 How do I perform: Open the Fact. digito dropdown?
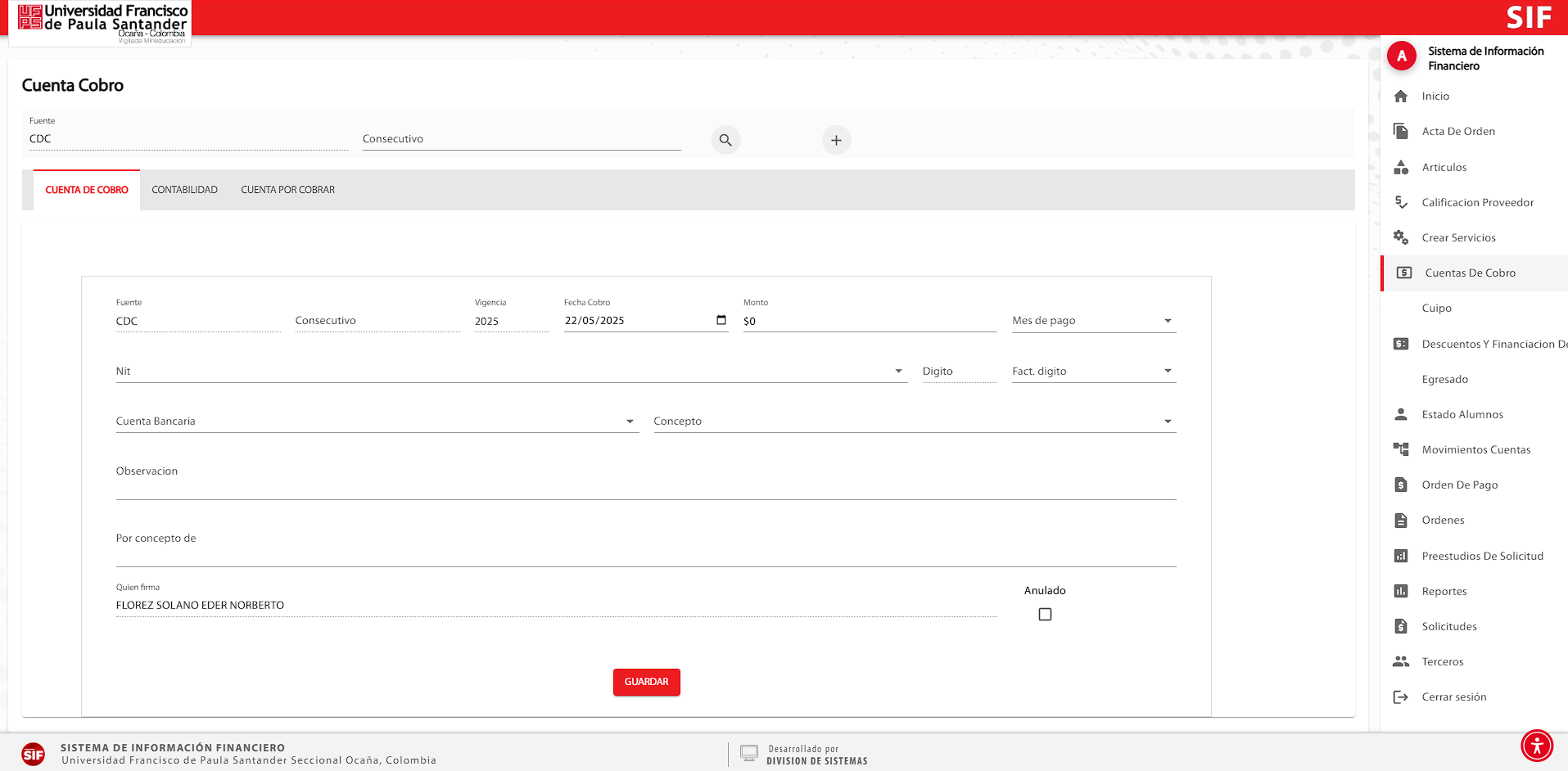point(1094,372)
